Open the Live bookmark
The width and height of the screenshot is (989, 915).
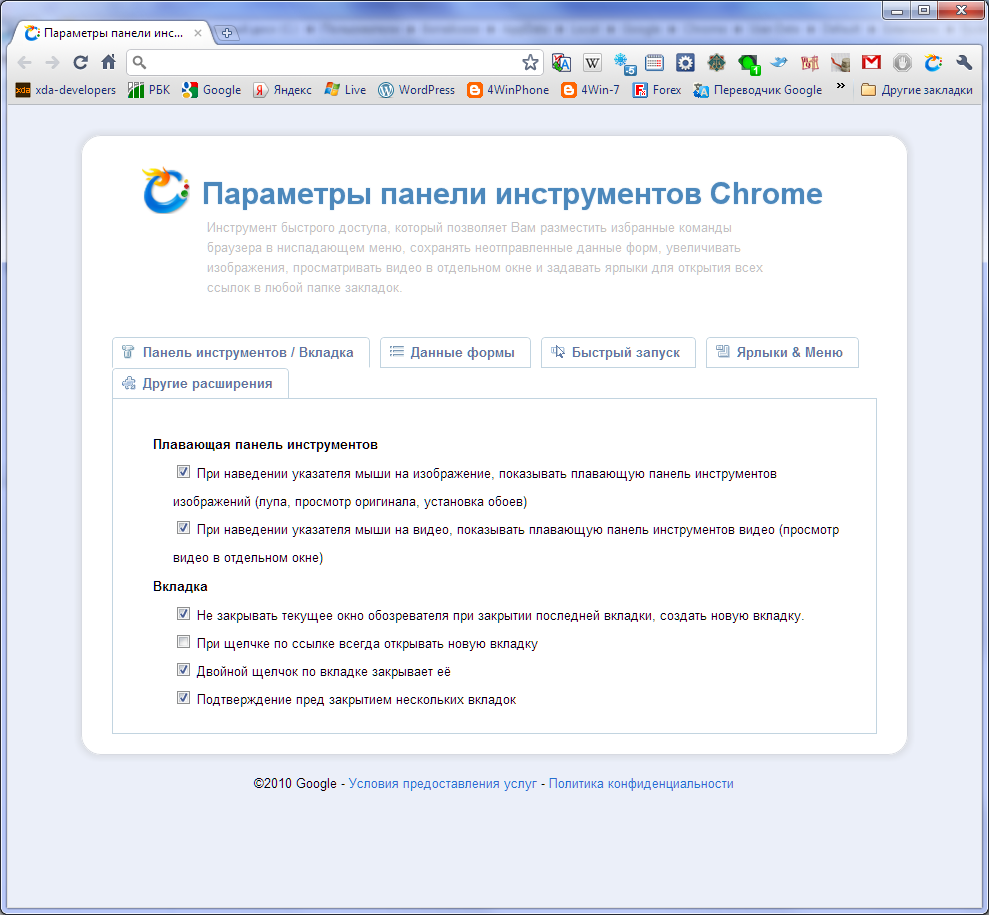tap(345, 90)
